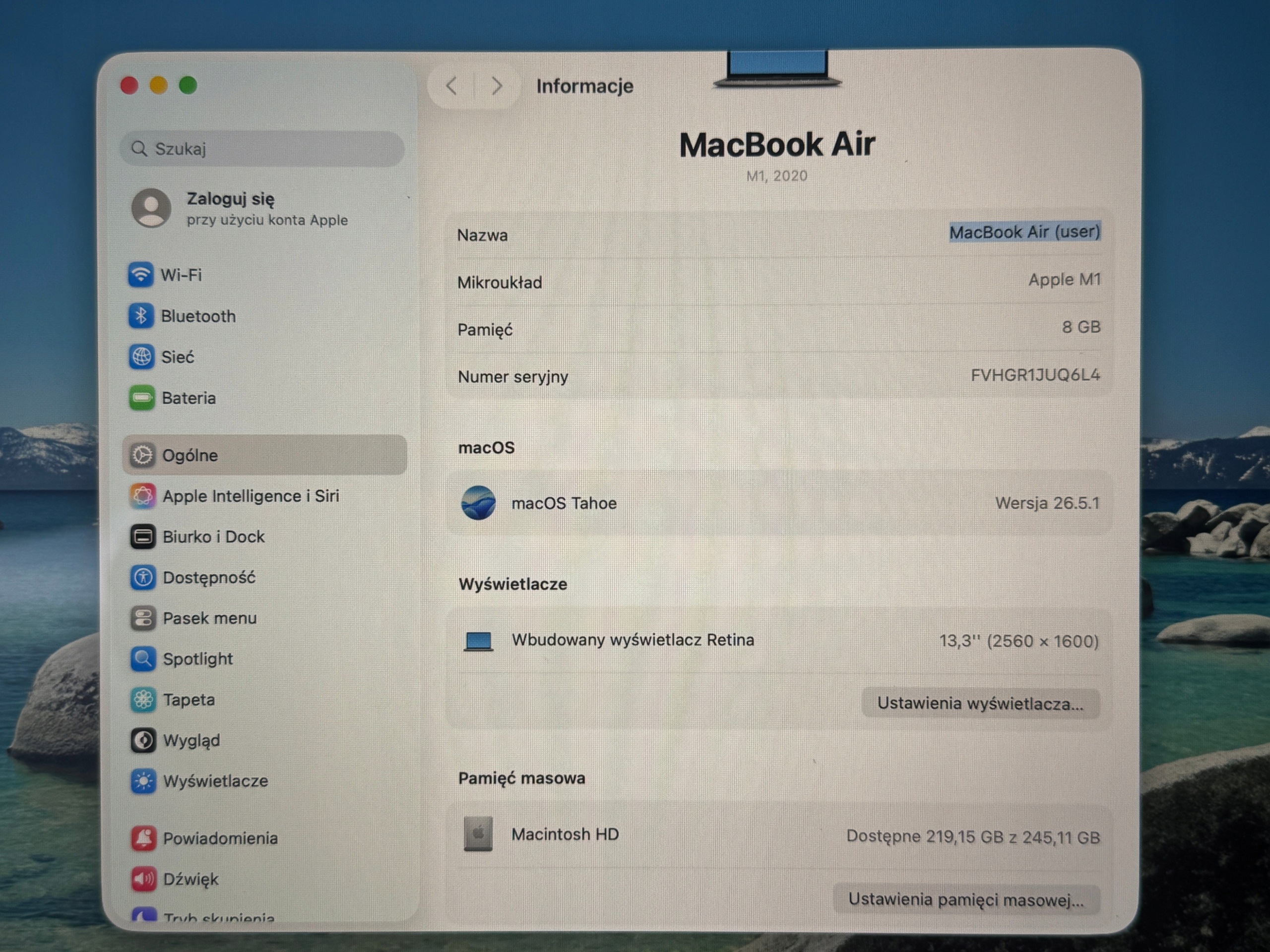The height and width of the screenshot is (952, 1270).
Task: Open Wi-Fi settings icon
Action: tap(141, 275)
